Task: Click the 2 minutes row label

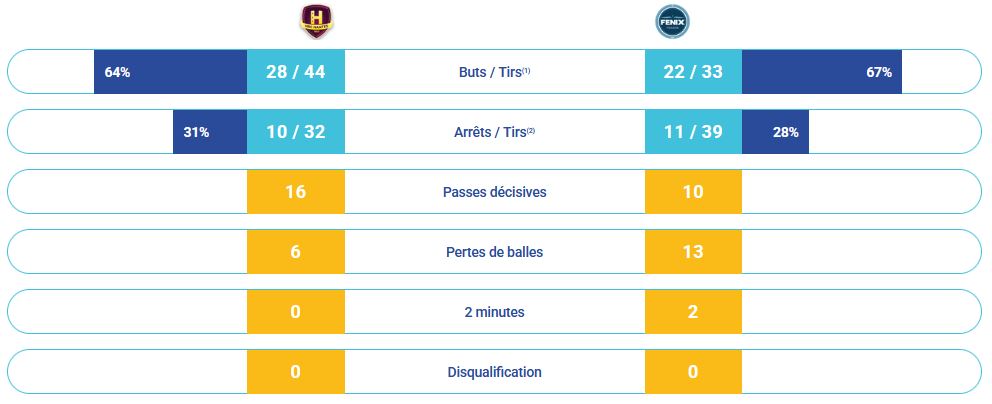Action: pos(495,312)
